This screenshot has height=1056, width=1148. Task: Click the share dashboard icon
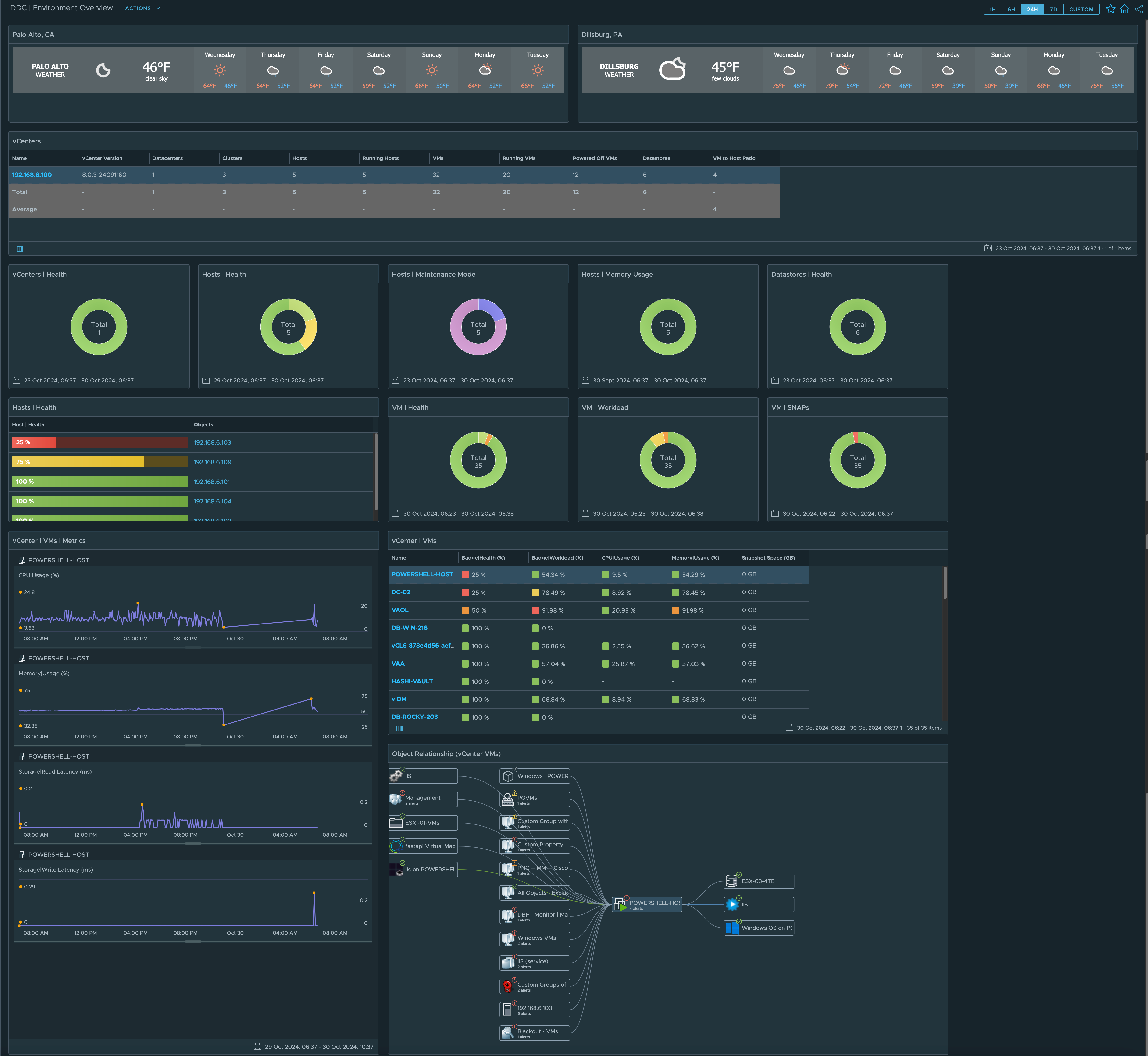[1139, 9]
